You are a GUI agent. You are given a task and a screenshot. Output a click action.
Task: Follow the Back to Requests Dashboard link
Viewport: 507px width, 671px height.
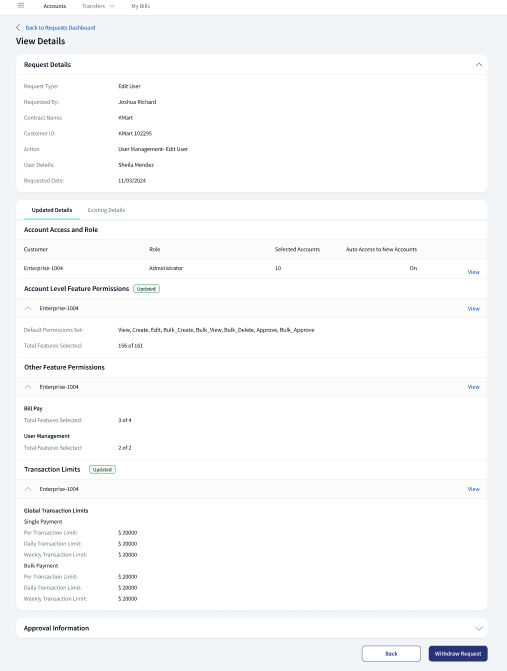60,27
